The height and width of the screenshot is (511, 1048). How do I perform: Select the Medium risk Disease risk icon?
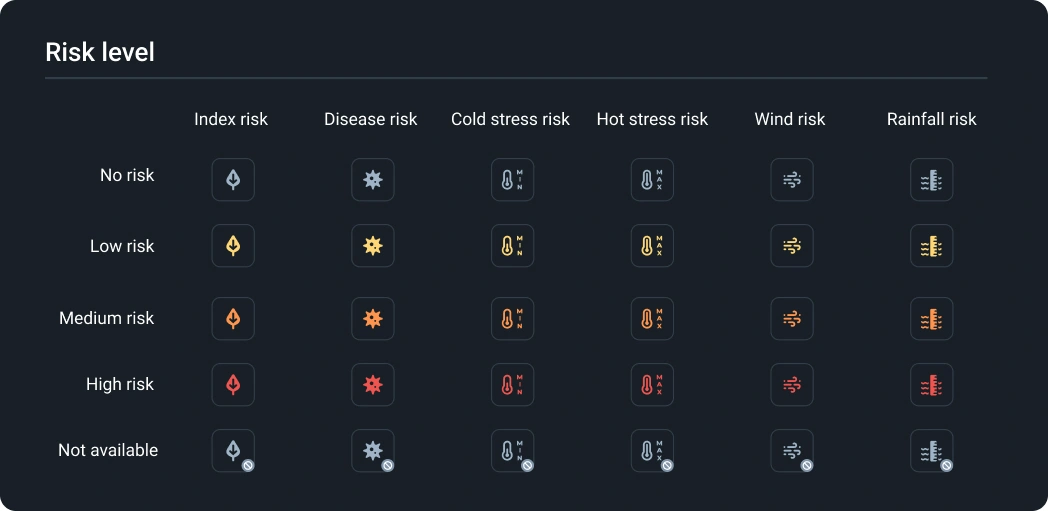373,319
